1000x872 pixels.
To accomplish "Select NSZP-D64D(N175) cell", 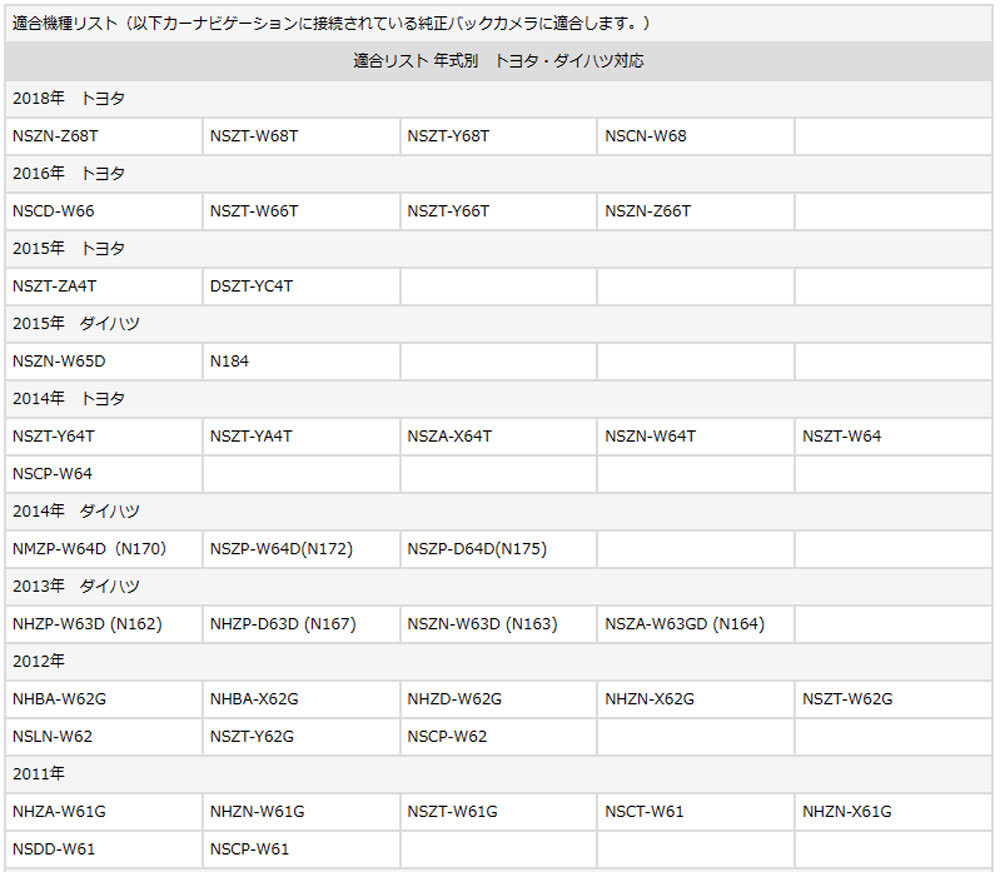I will [x=498, y=549].
